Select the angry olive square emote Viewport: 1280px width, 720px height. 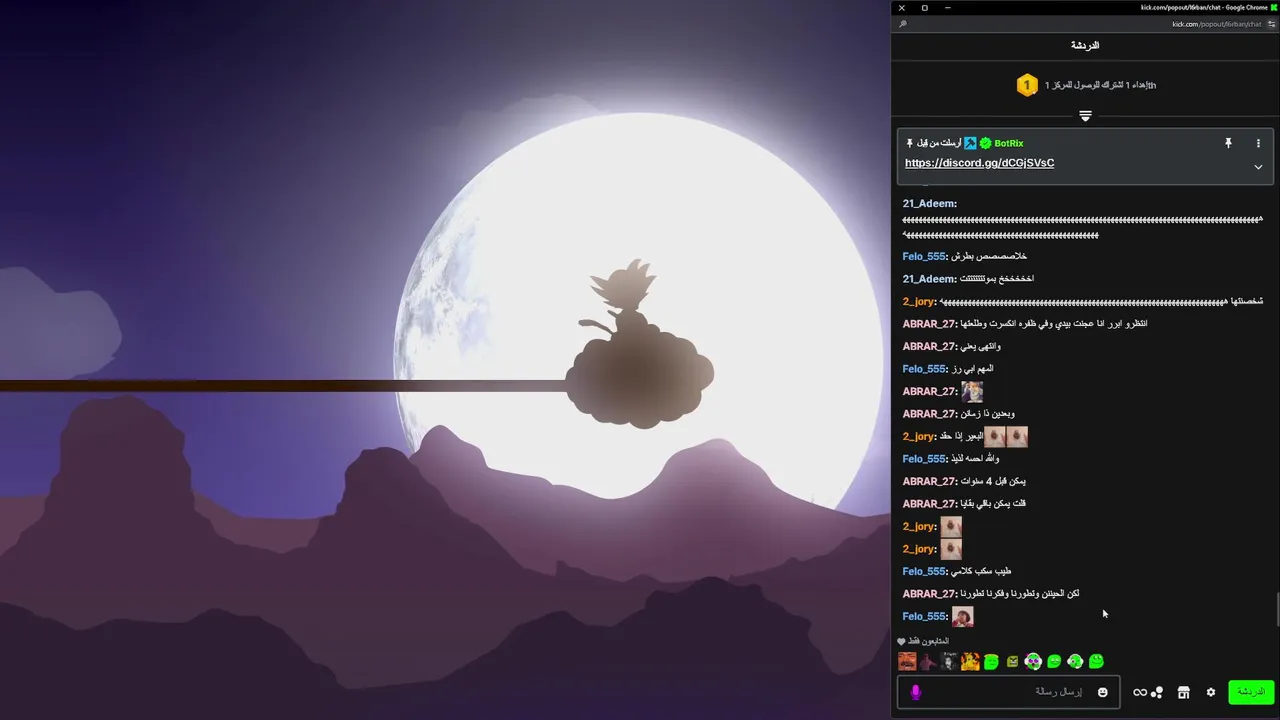(x=1012, y=661)
